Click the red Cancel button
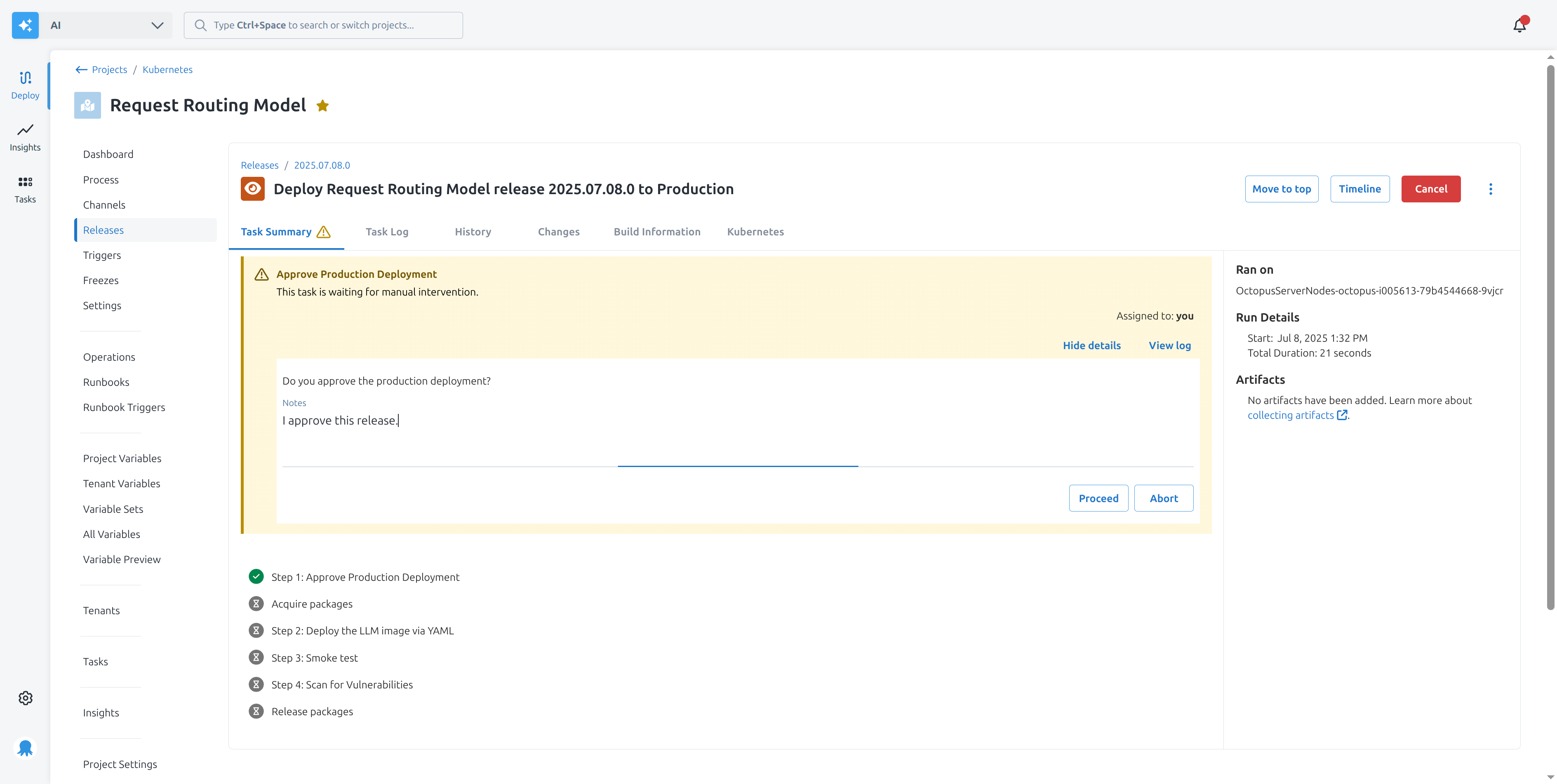Image resolution: width=1557 pixels, height=784 pixels. tap(1431, 189)
